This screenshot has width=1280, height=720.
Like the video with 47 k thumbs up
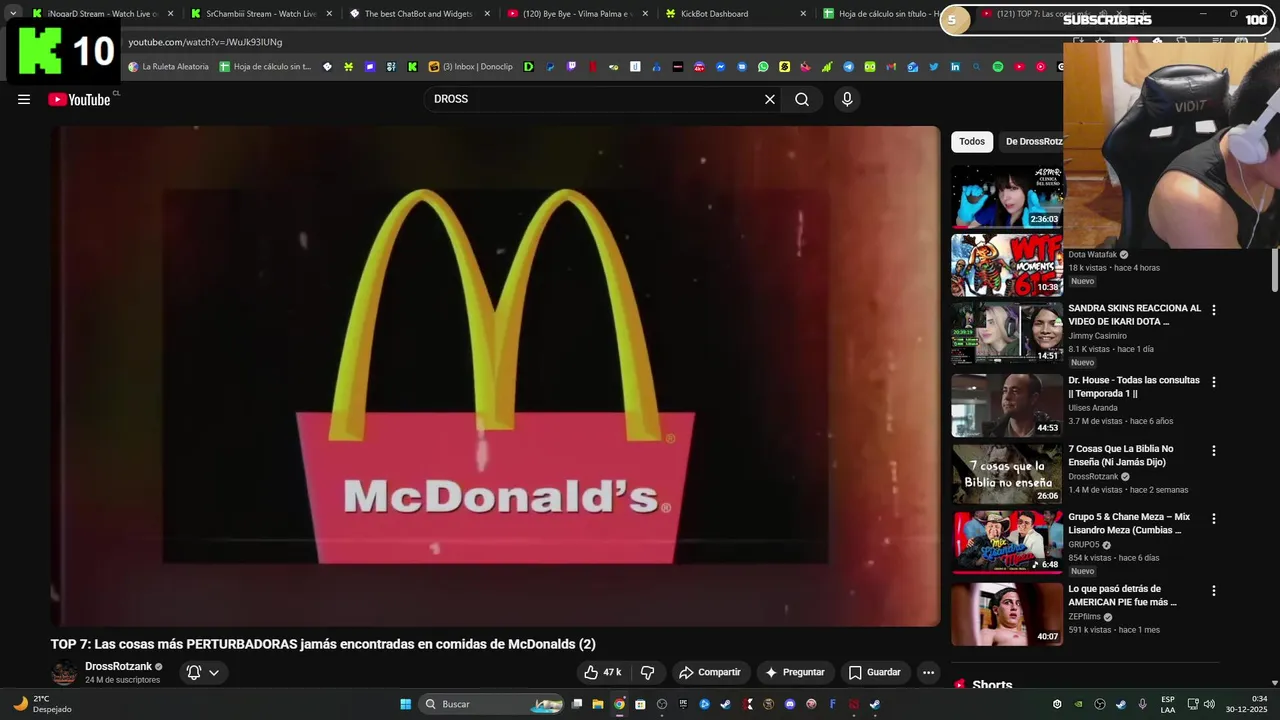(603, 672)
